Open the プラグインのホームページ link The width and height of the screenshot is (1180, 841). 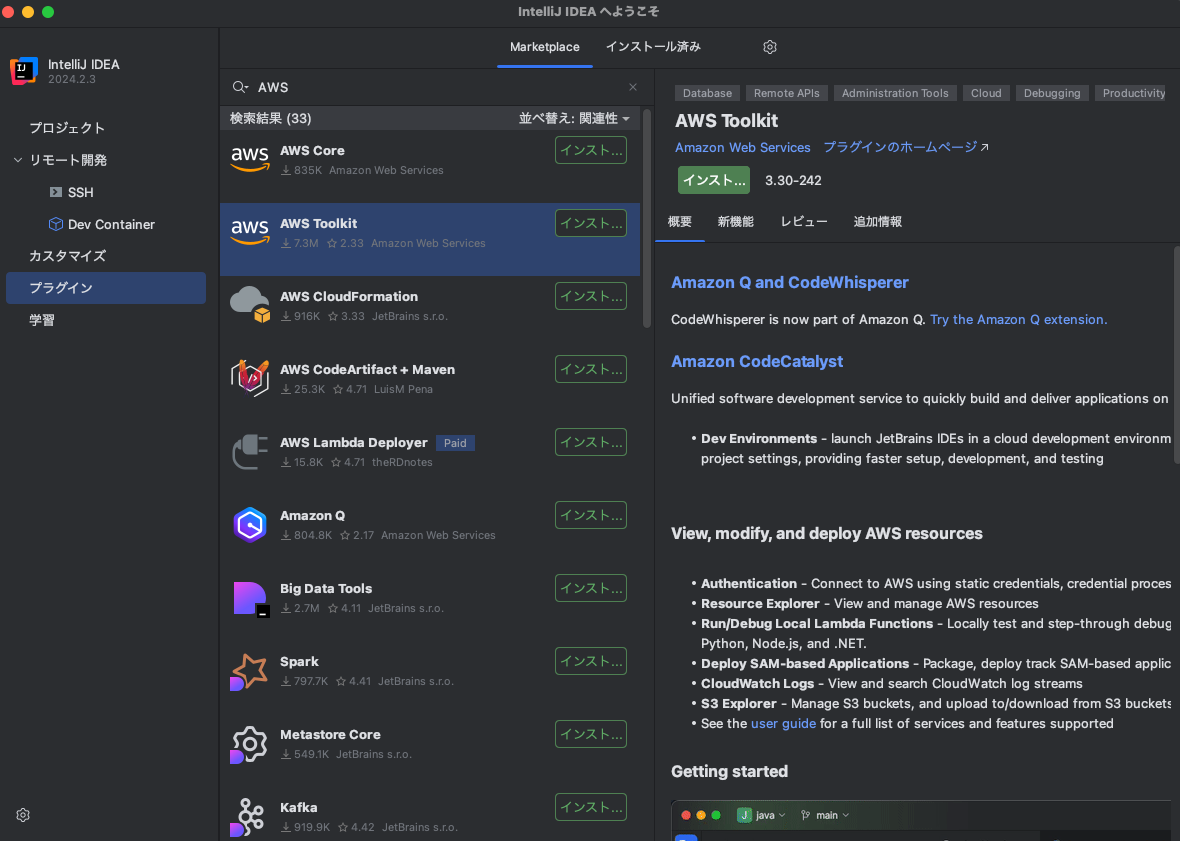[x=905, y=147]
